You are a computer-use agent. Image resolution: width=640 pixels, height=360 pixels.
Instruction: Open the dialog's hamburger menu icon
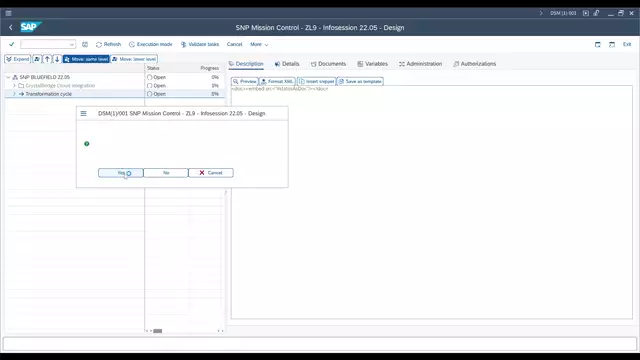pyautogui.click(x=84, y=113)
